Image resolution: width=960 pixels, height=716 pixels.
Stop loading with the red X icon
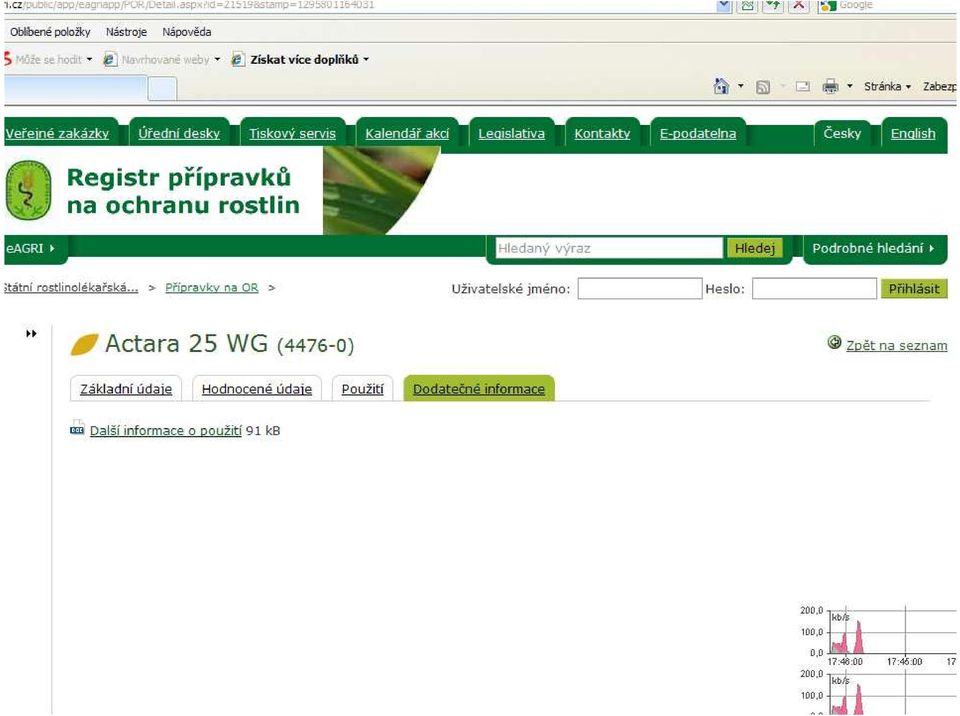tap(799, 6)
